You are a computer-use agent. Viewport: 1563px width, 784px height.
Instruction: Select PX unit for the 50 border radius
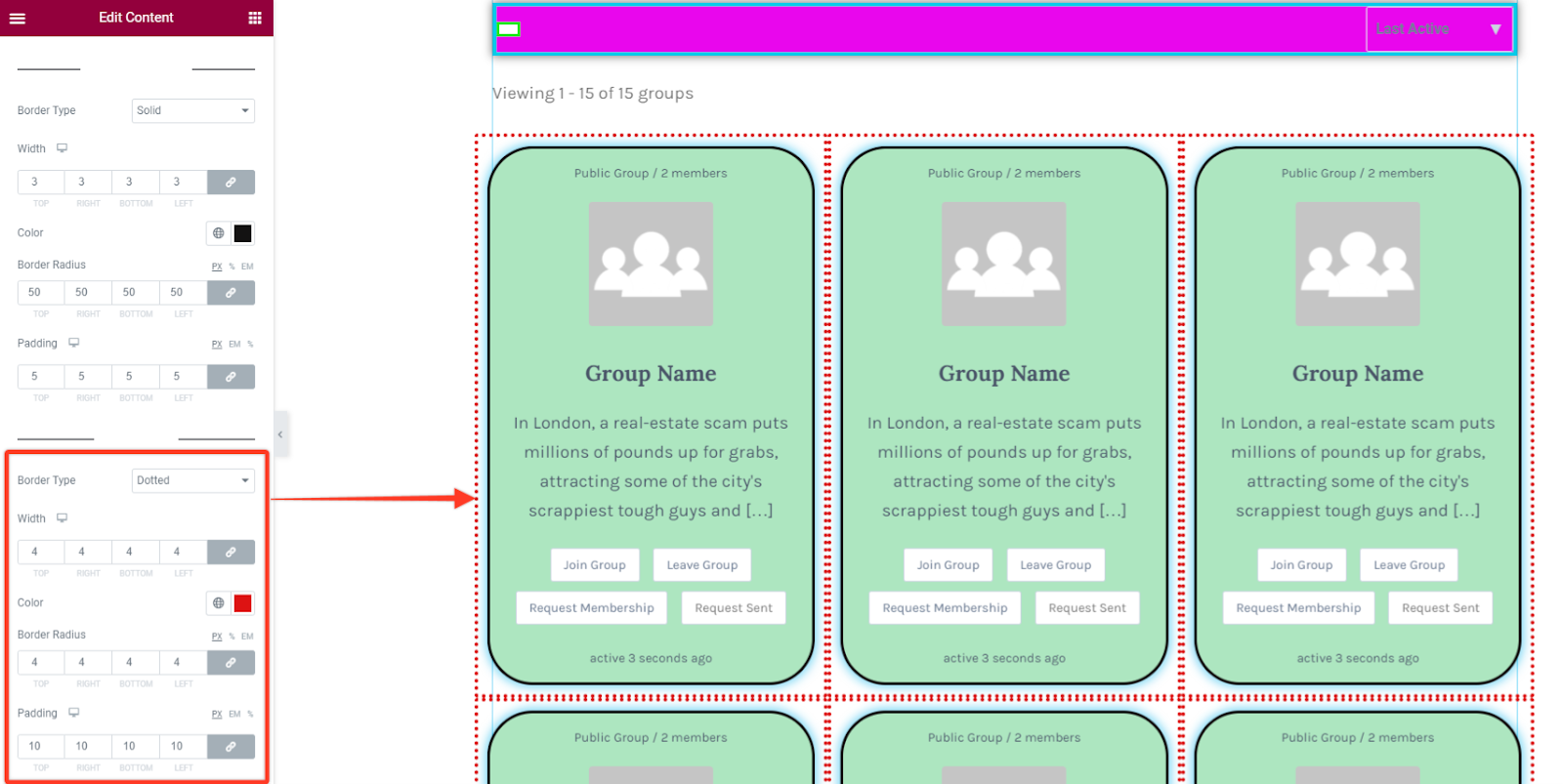click(217, 267)
